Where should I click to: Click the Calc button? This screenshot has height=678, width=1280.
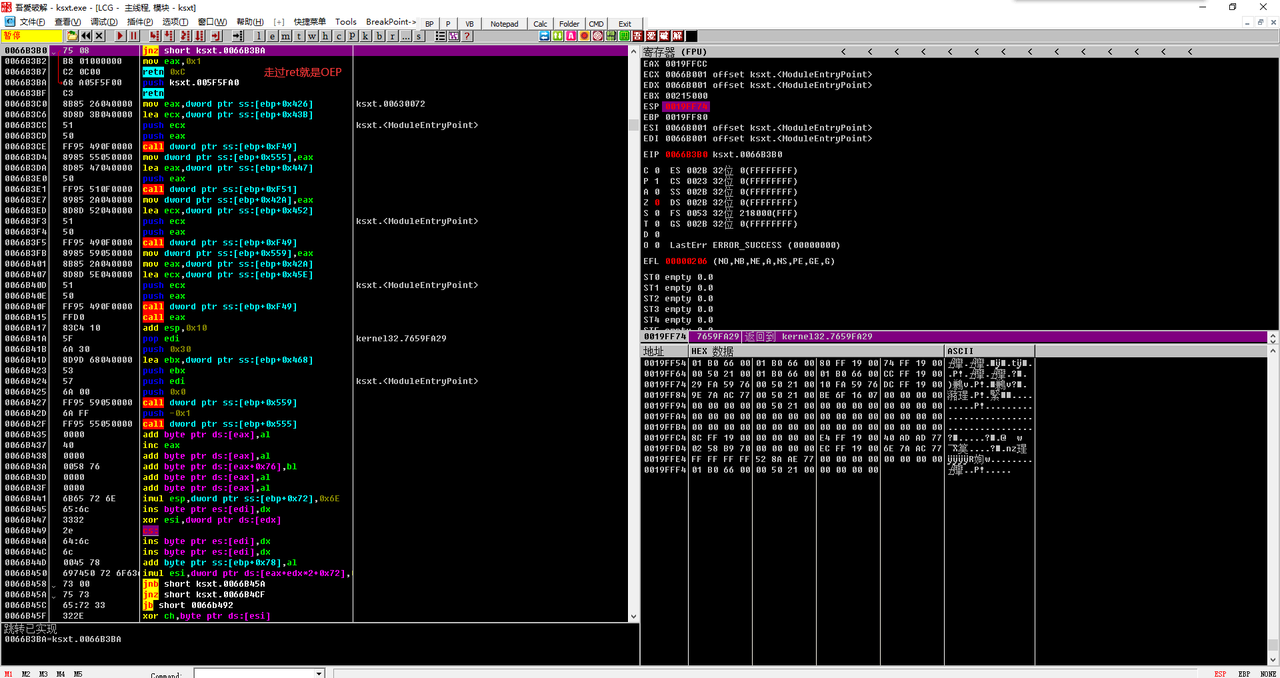(x=540, y=23)
